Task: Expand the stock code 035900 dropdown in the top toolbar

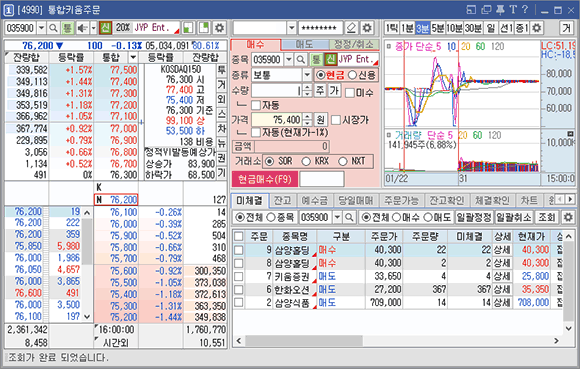Action: point(41,28)
